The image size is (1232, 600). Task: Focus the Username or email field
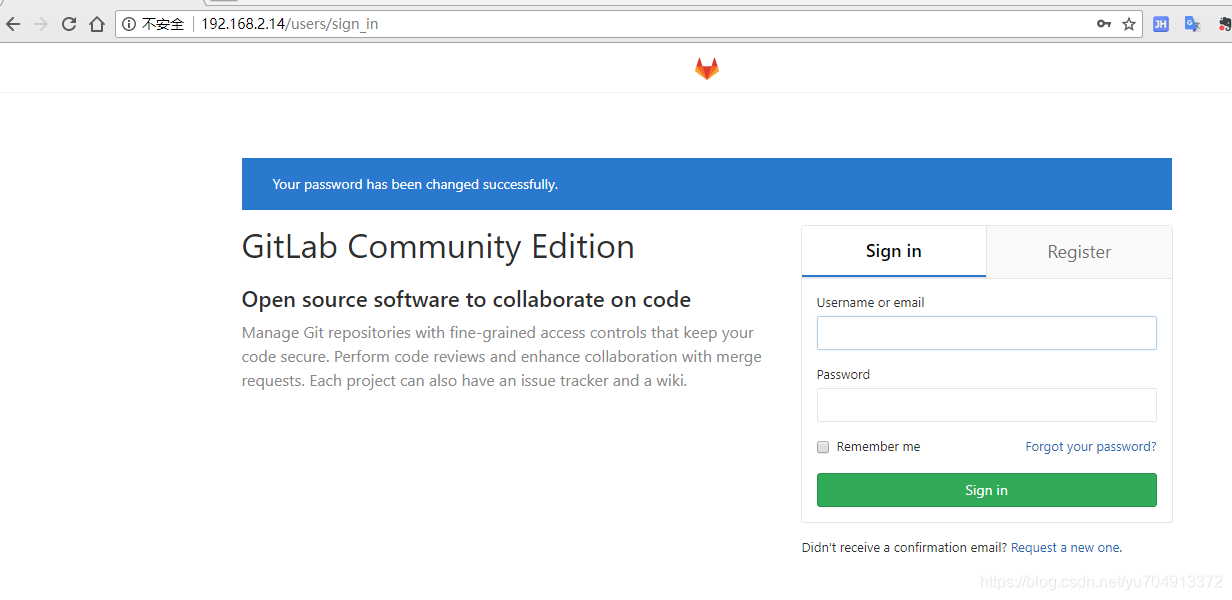point(987,333)
